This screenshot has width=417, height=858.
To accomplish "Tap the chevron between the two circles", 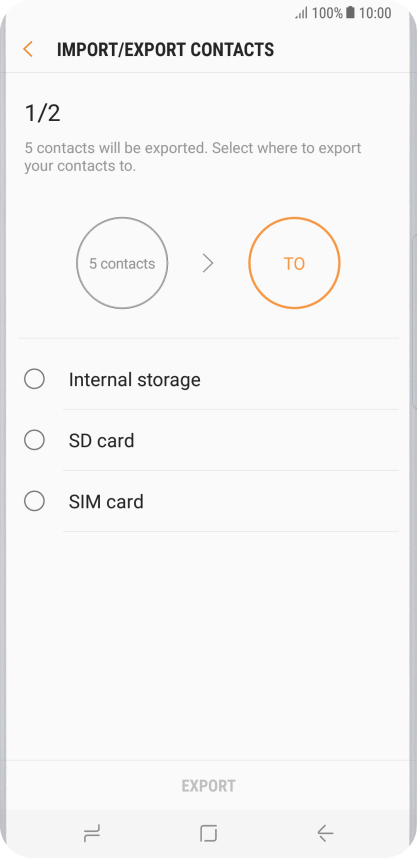I will 208,264.
